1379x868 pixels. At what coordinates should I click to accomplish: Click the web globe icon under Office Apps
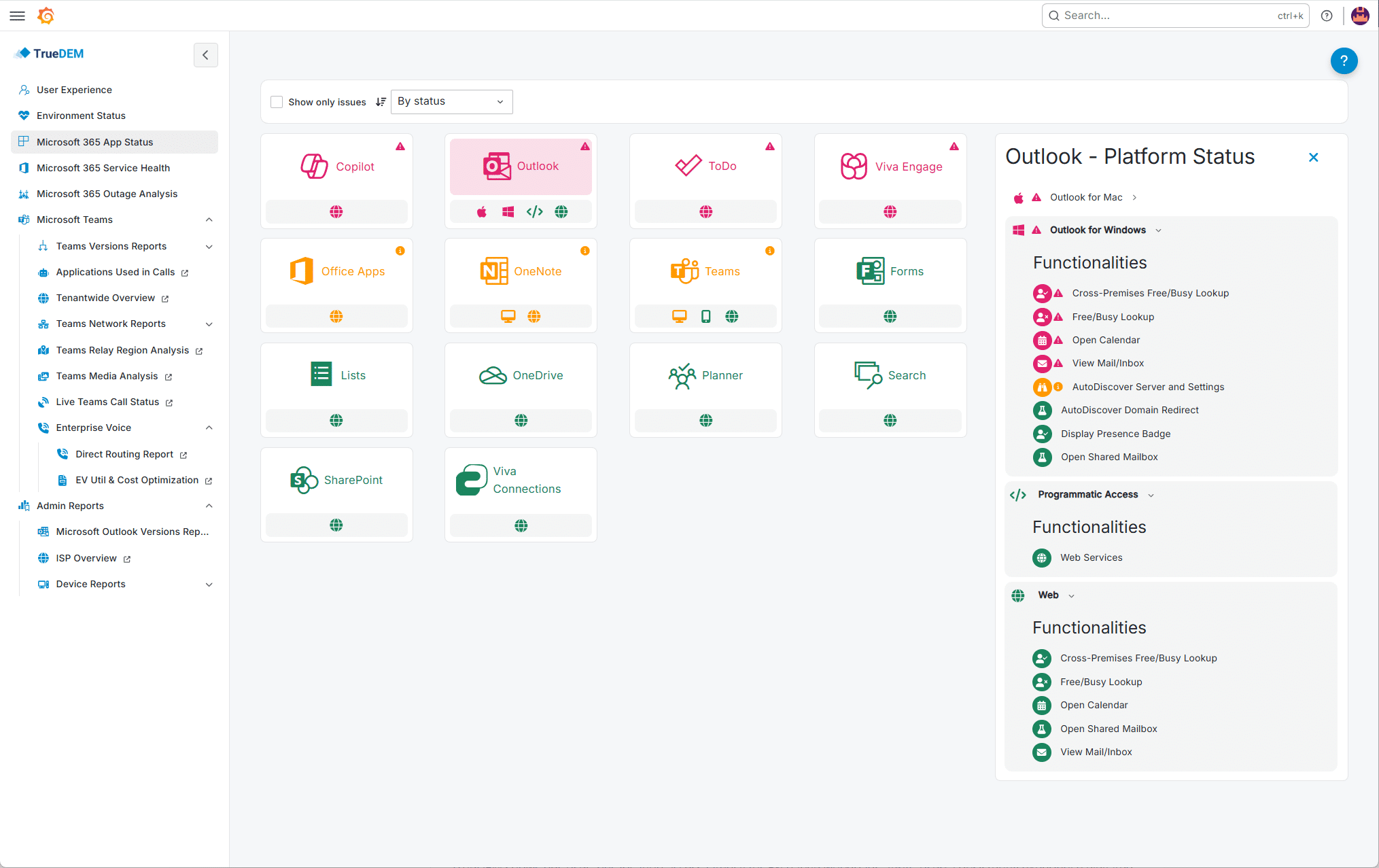click(336, 316)
